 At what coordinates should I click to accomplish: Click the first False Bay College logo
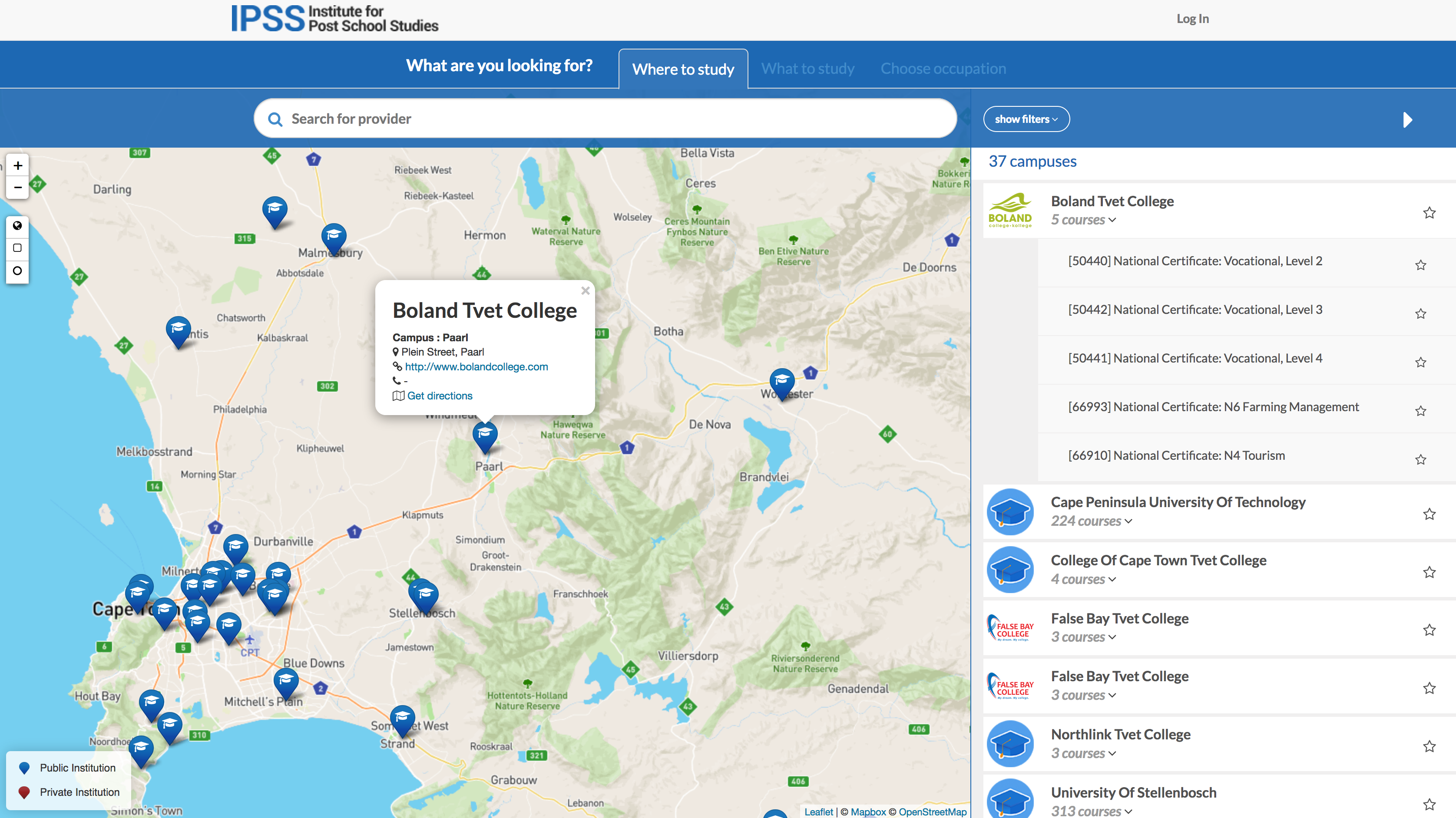tap(1010, 628)
